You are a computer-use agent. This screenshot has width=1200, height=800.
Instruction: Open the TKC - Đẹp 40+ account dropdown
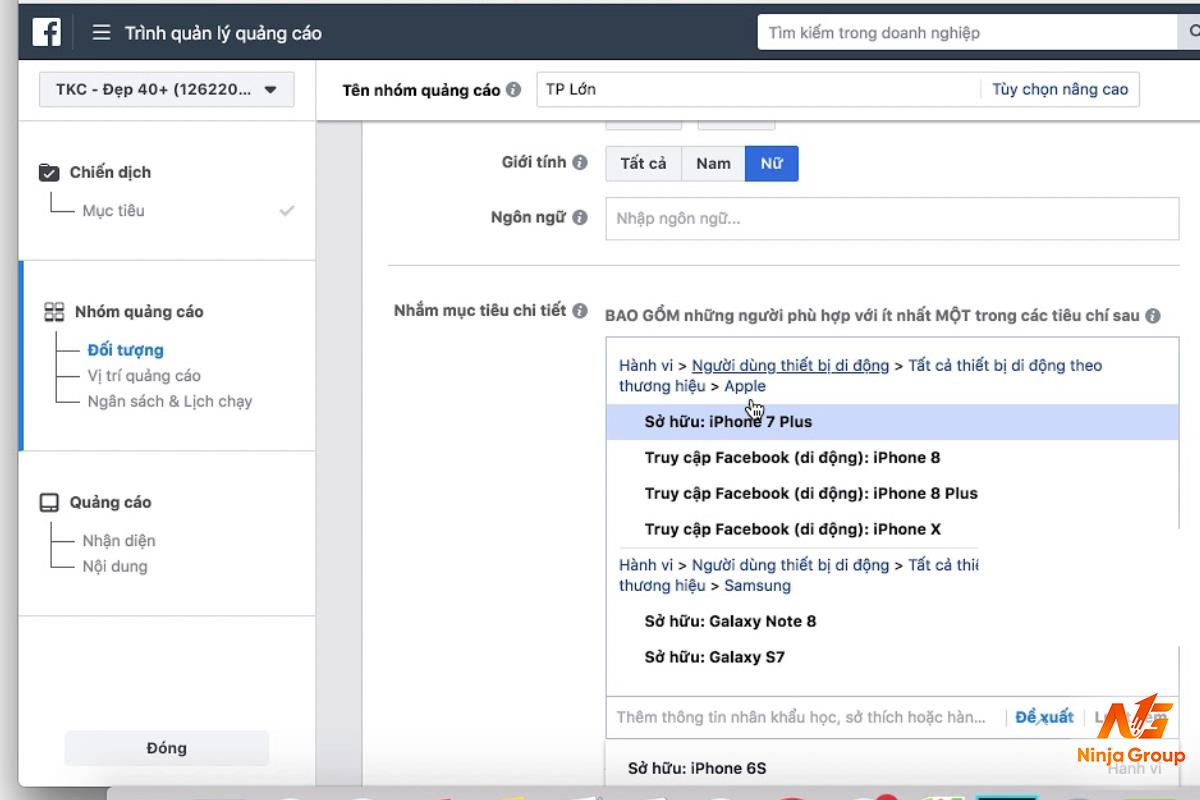(167, 89)
